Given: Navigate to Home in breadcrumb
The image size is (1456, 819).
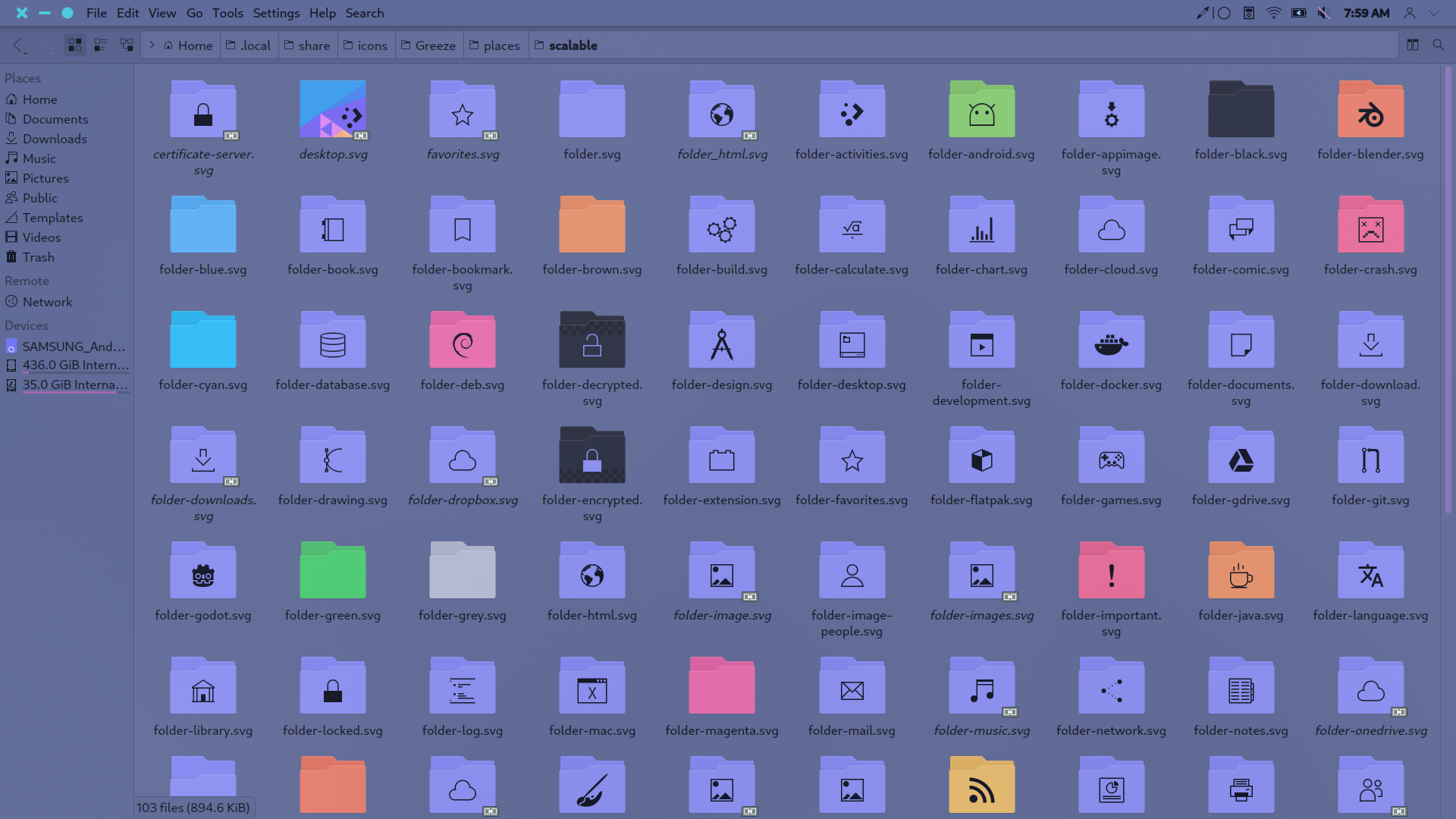Looking at the screenshot, I should tap(188, 45).
